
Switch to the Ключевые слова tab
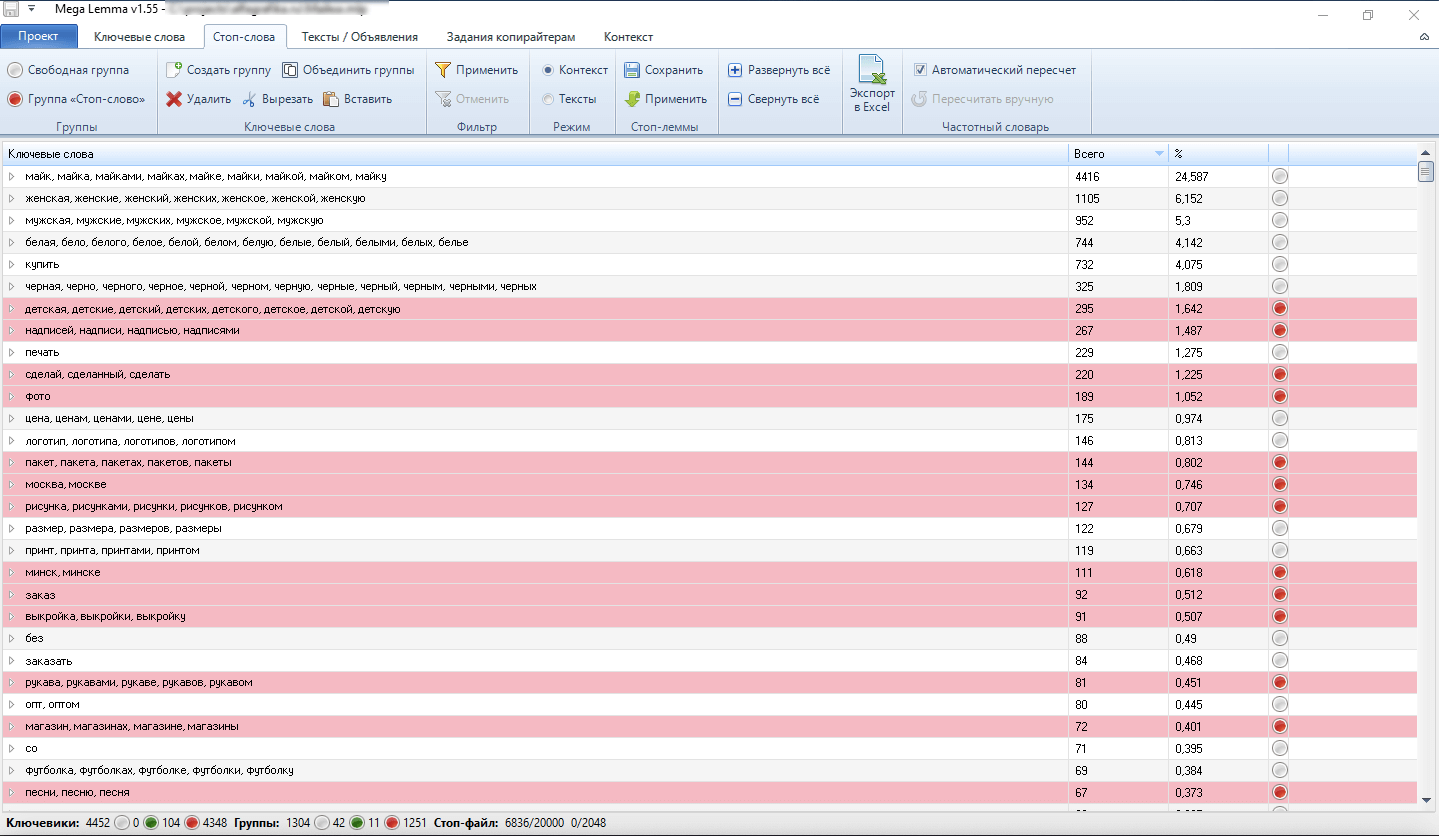(x=139, y=37)
